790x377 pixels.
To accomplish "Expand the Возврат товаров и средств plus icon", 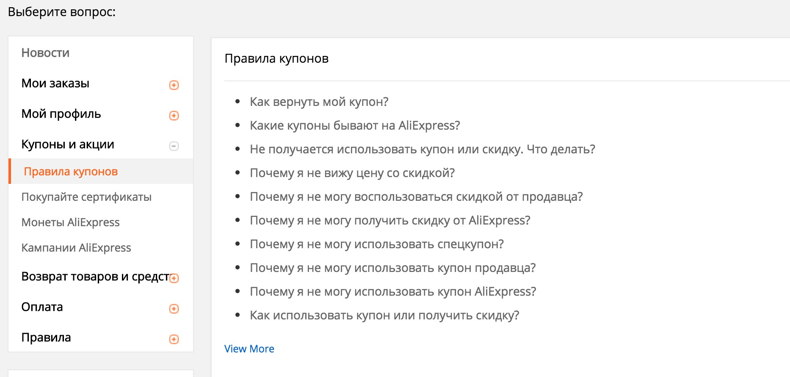I will [x=174, y=278].
